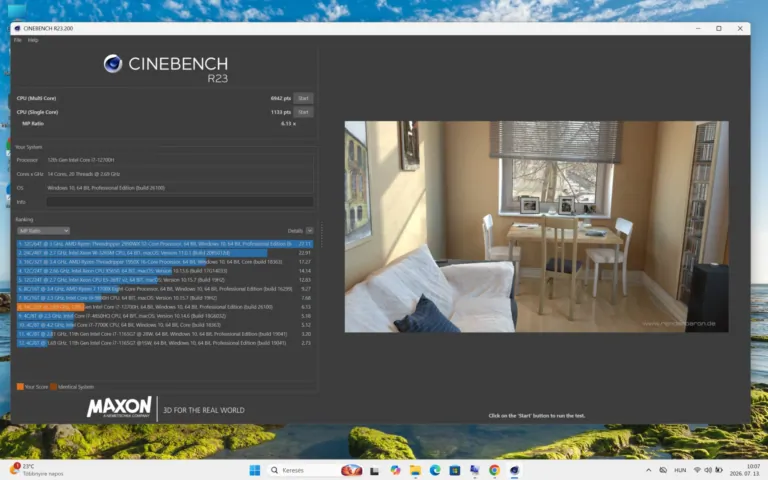Open the MP Ratio ranking dropdown

point(43,231)
